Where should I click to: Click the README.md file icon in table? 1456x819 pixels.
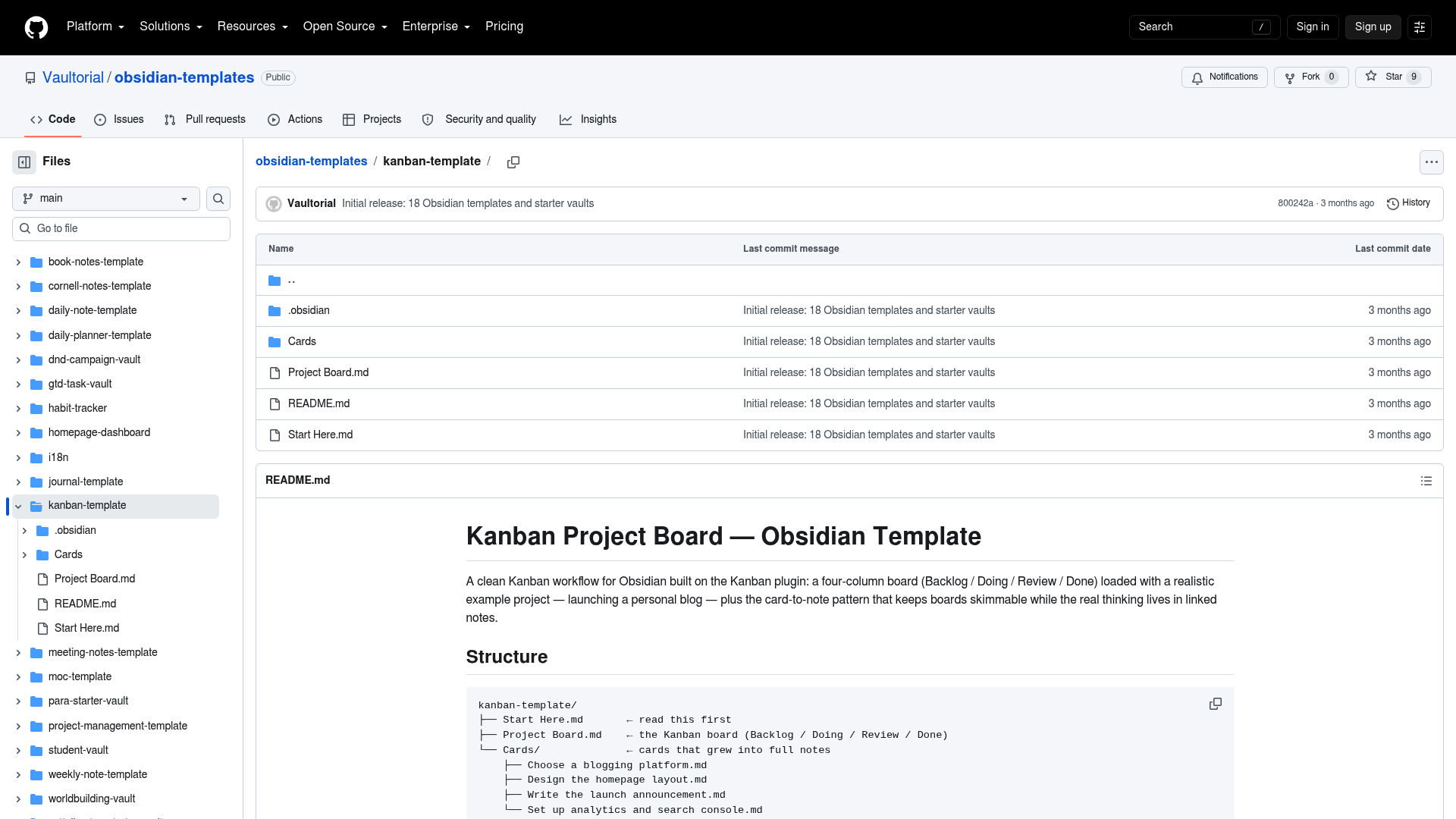tap(275, 404)
